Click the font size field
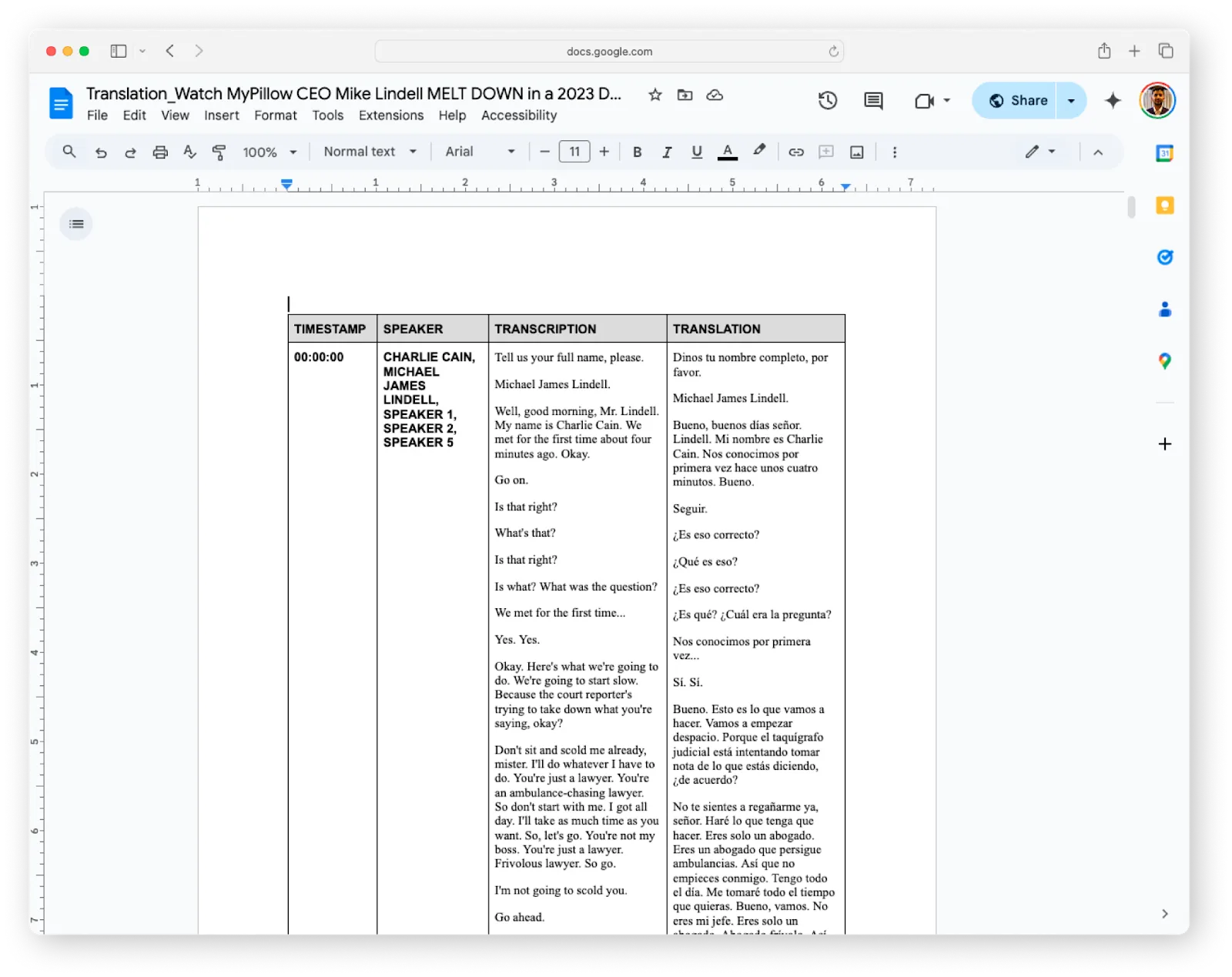Screen dimensions: 1232x977 [574, 152]
